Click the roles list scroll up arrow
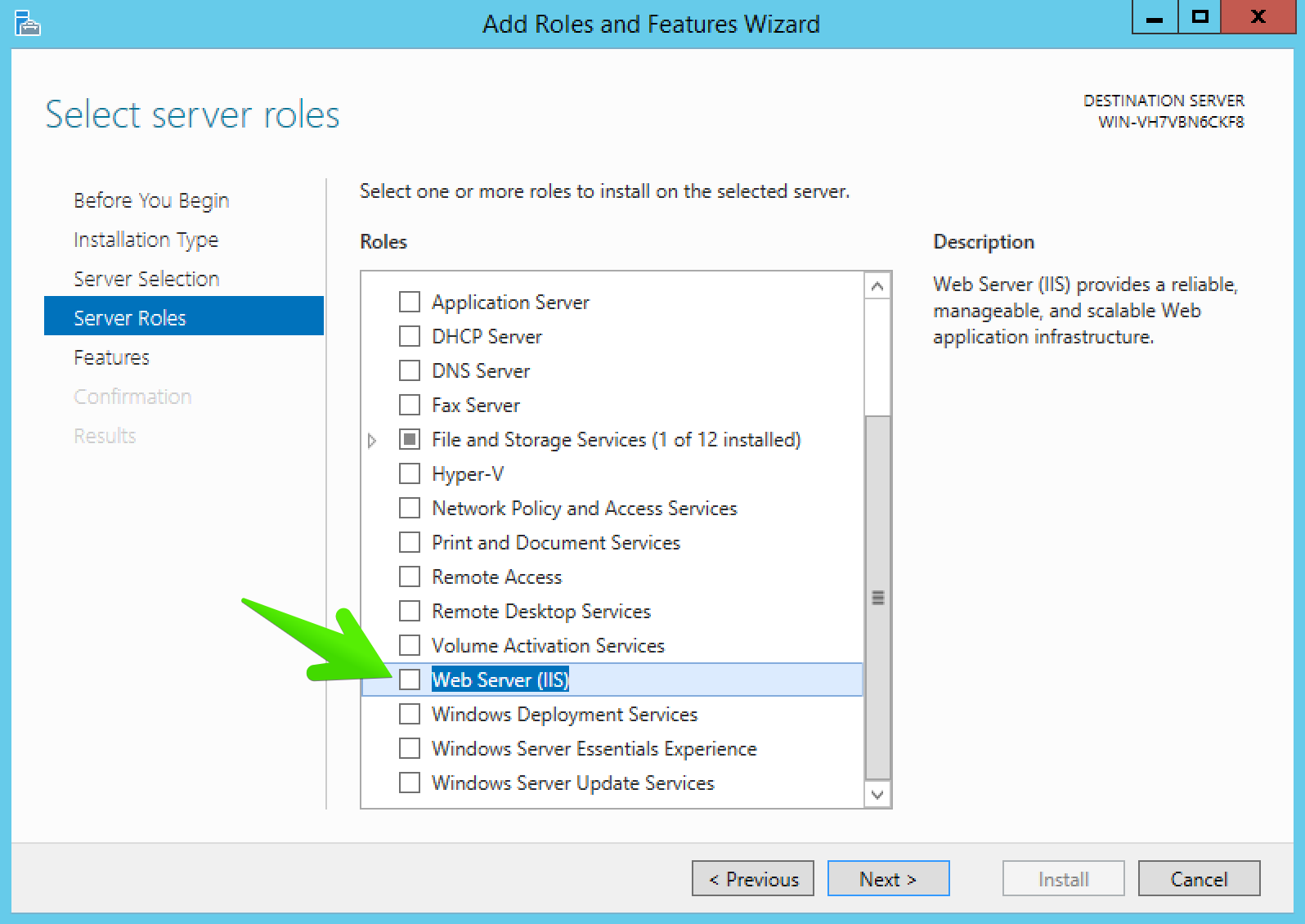This screenshot has height=924, width=1305. pyautogui.click(x=877, y=286)
